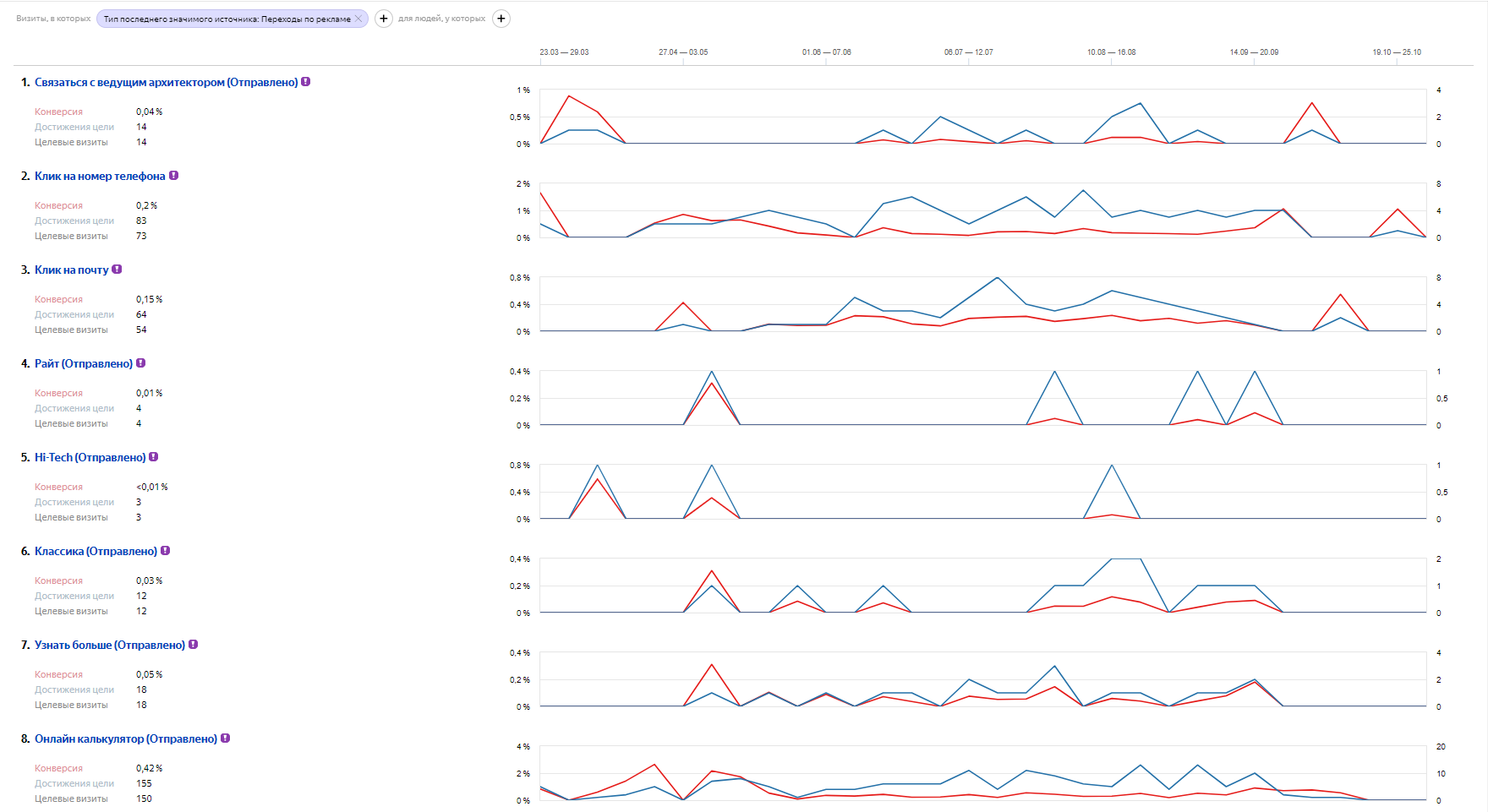This screenshot has height=812, width=1488.
Task: Click 'Целевые визиты' label under goal 3
Action: (71, 330)
